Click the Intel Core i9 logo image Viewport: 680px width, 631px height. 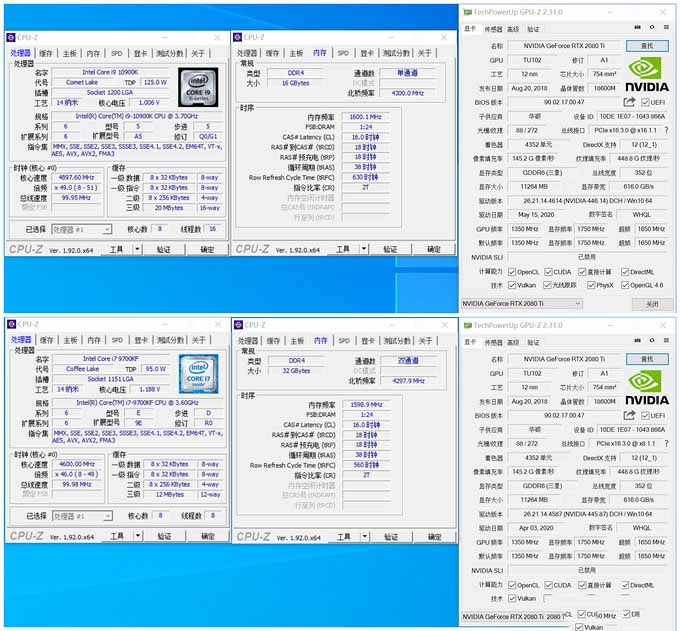click(x=198, y=87)
